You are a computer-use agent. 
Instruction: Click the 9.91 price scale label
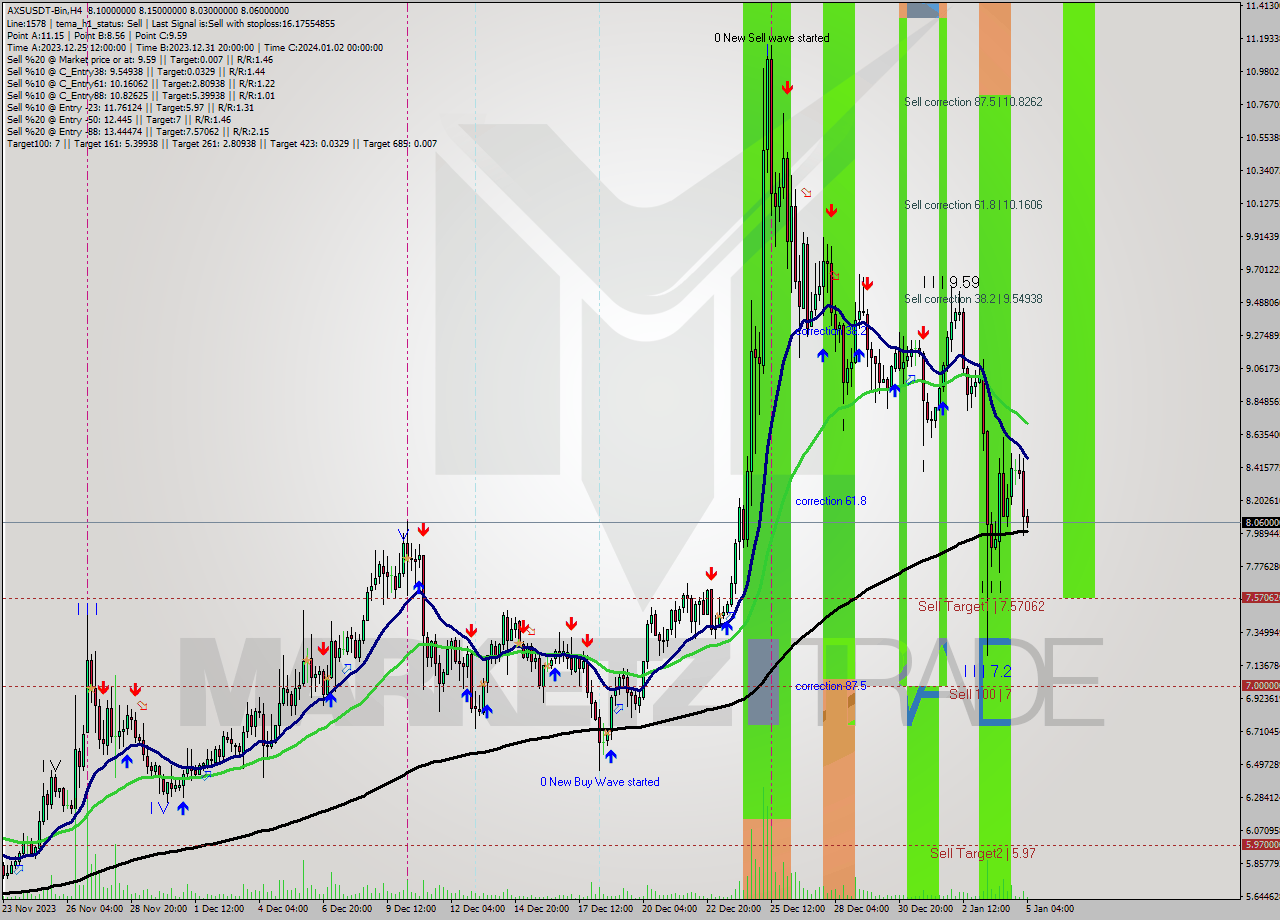(1262, 237)
